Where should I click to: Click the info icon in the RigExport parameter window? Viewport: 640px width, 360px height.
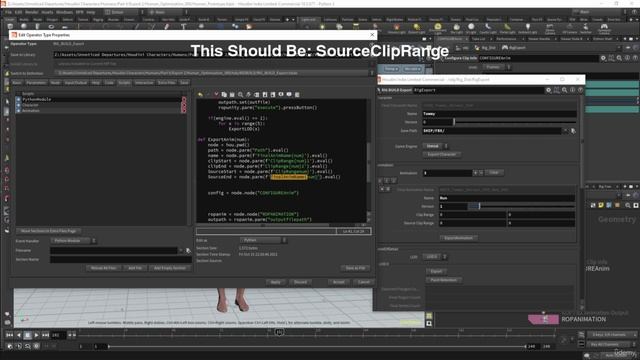tap(573, 90)
